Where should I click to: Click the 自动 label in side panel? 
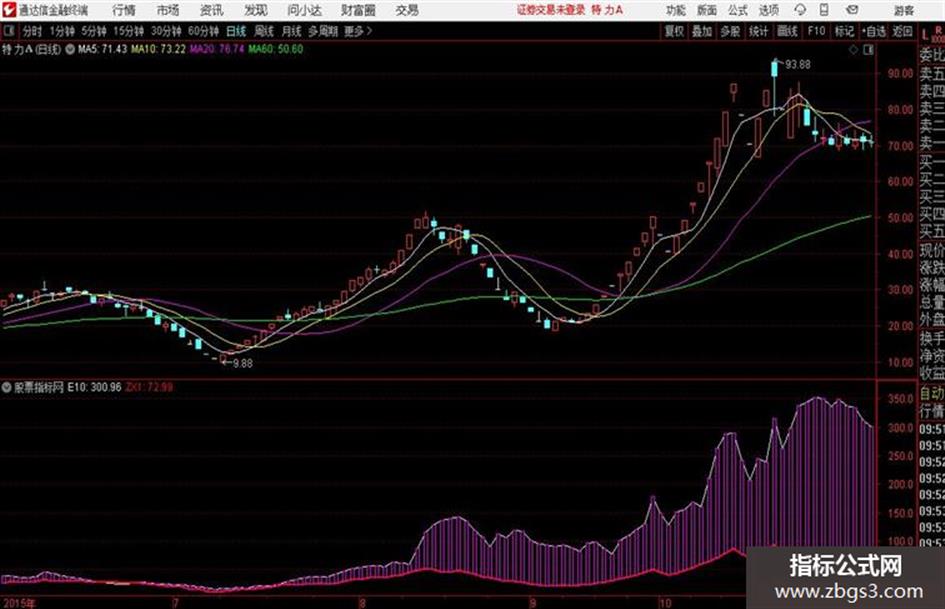tap(932, 394)
